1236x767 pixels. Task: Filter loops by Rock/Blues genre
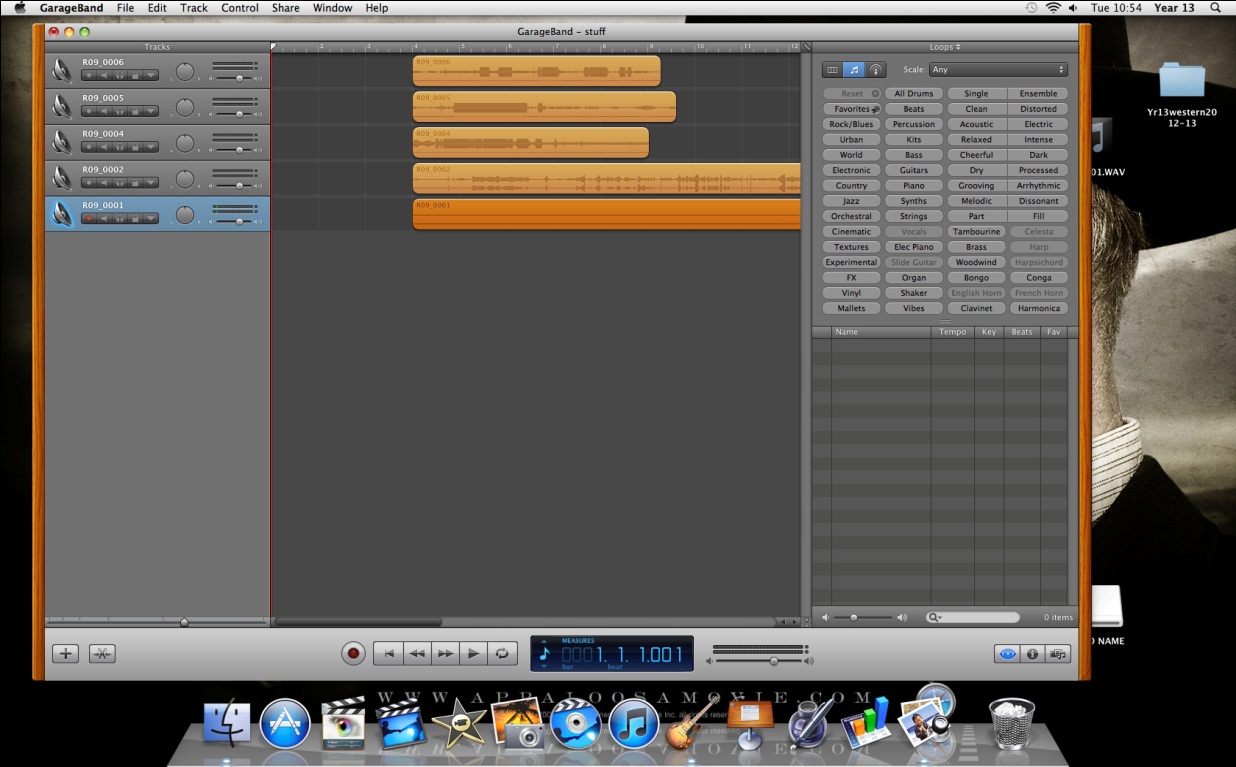(x=851, y=125)
